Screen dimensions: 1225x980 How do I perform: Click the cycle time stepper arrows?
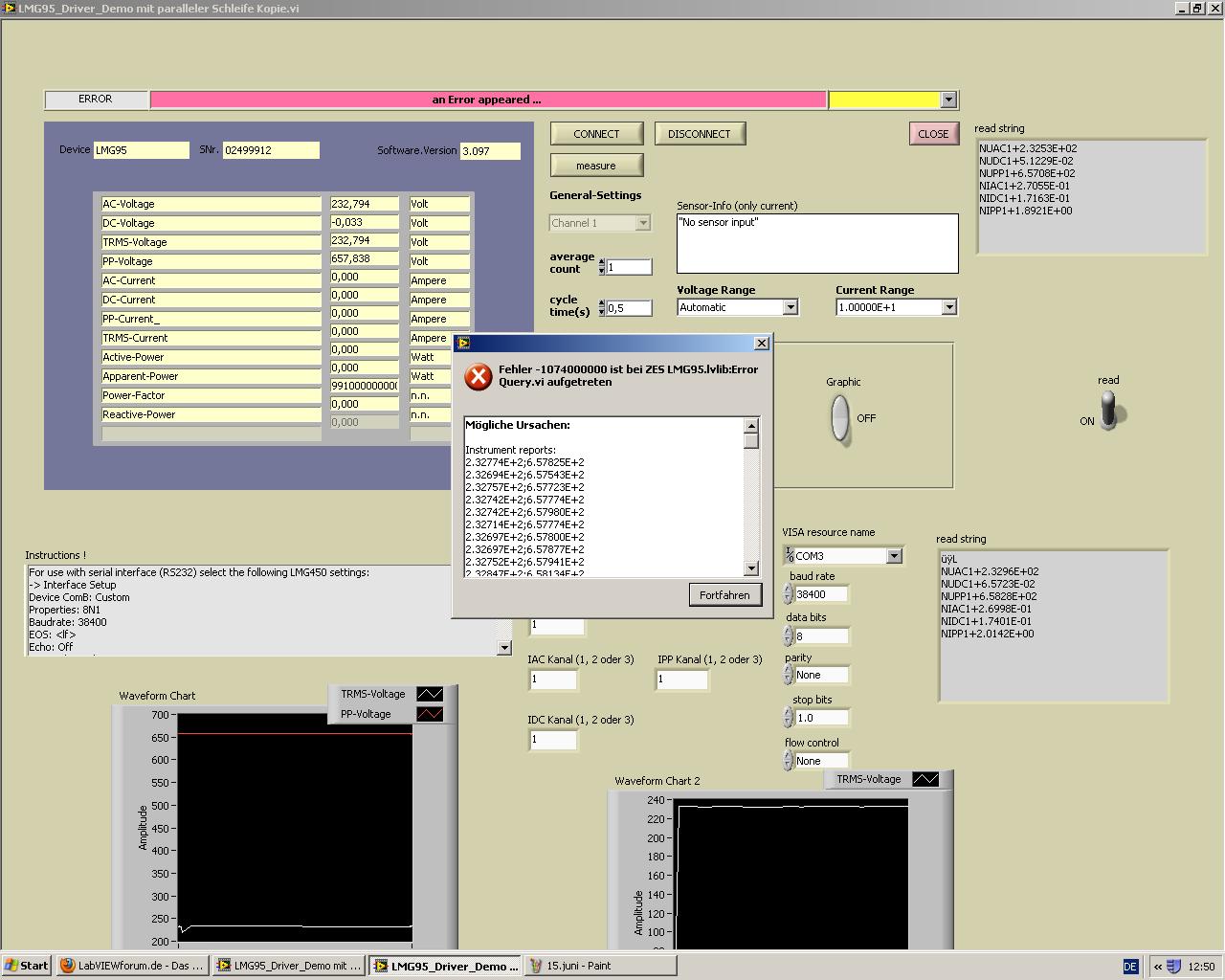601,308
